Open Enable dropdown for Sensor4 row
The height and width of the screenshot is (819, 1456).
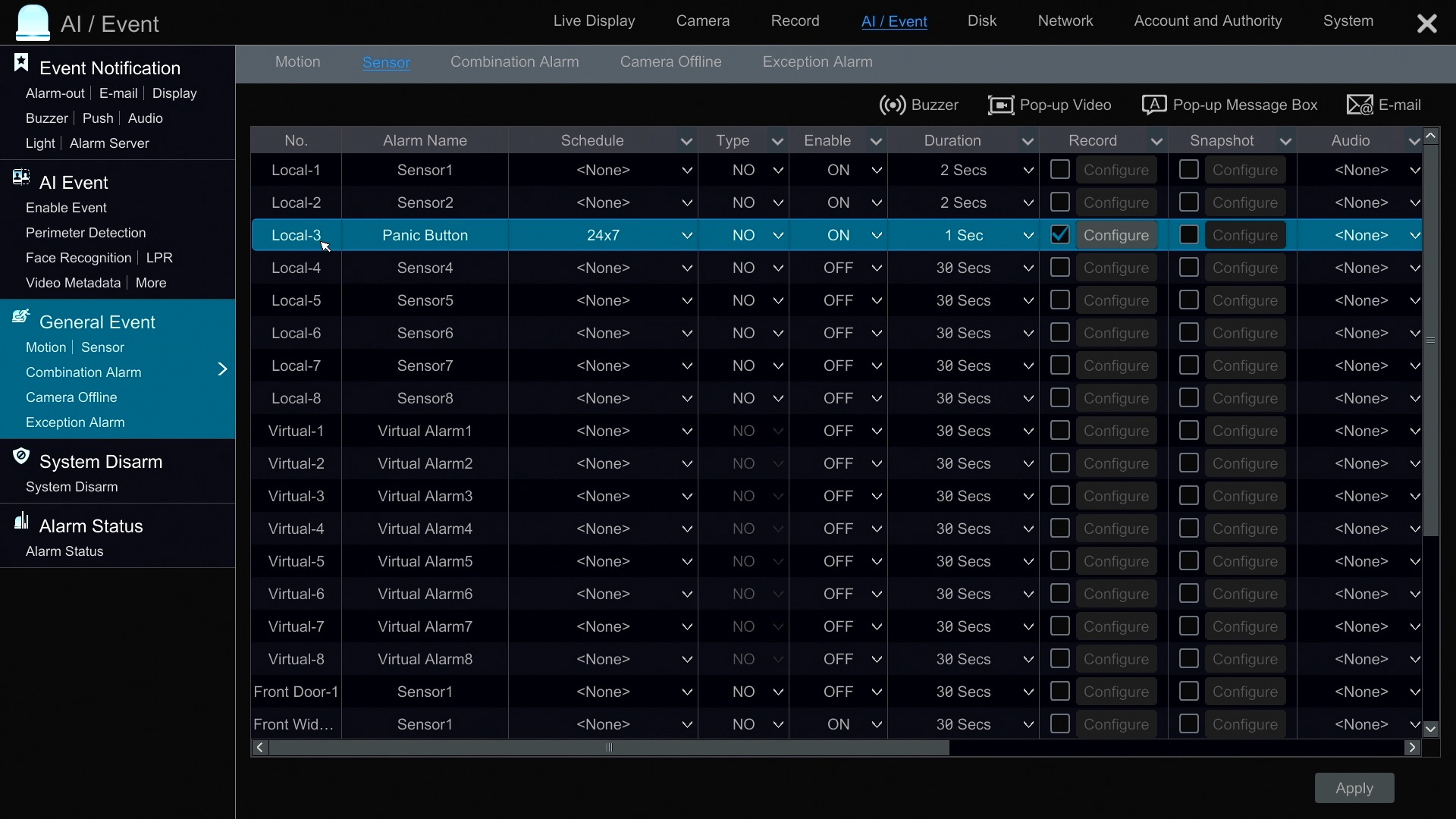[876, 268]
